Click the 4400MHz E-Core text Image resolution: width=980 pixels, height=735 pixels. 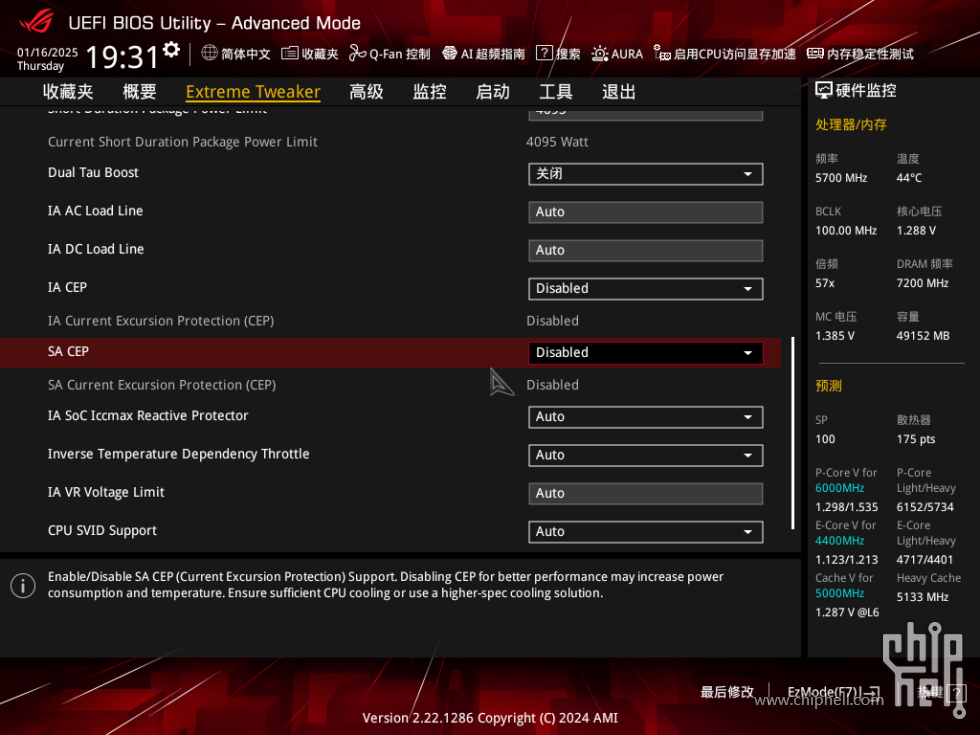[x=839, y=541]
